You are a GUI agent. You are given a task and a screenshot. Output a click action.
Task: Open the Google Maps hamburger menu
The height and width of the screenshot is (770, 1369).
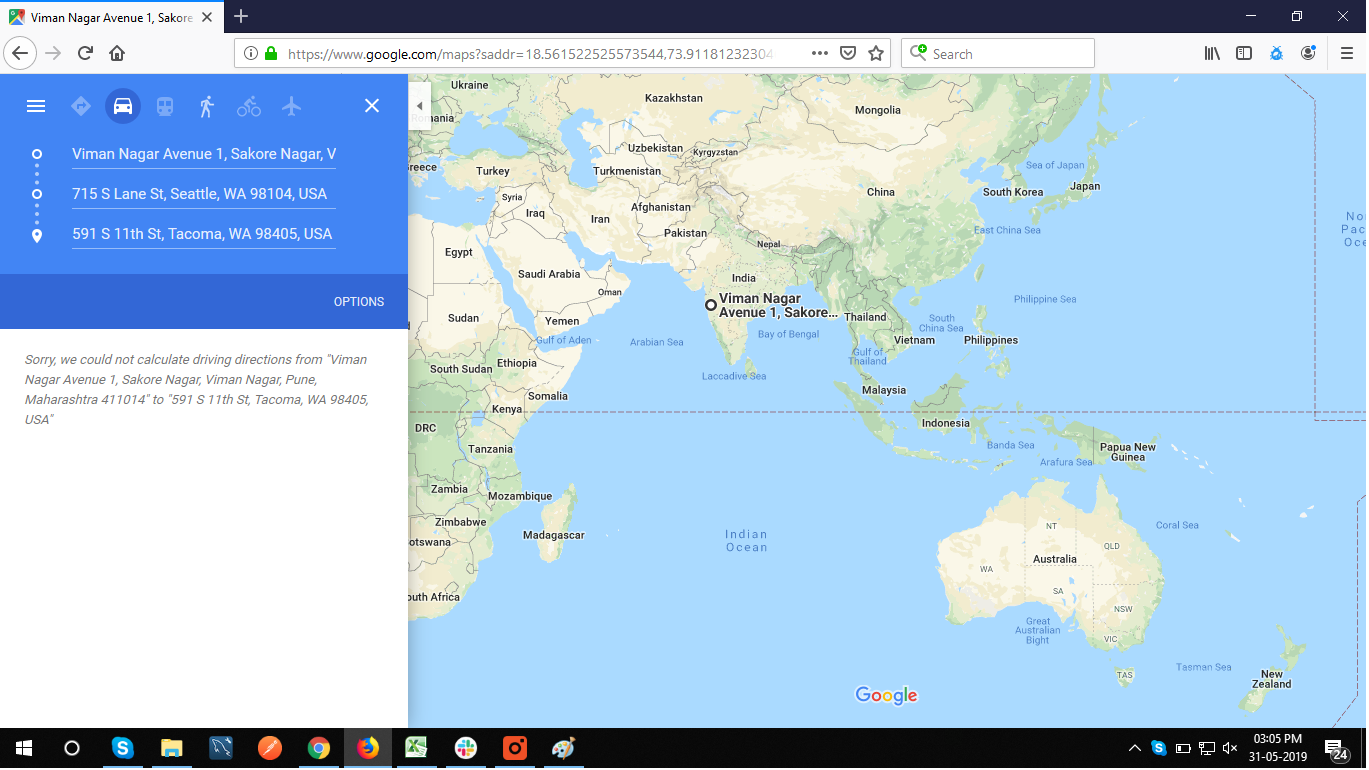(36, 106)
